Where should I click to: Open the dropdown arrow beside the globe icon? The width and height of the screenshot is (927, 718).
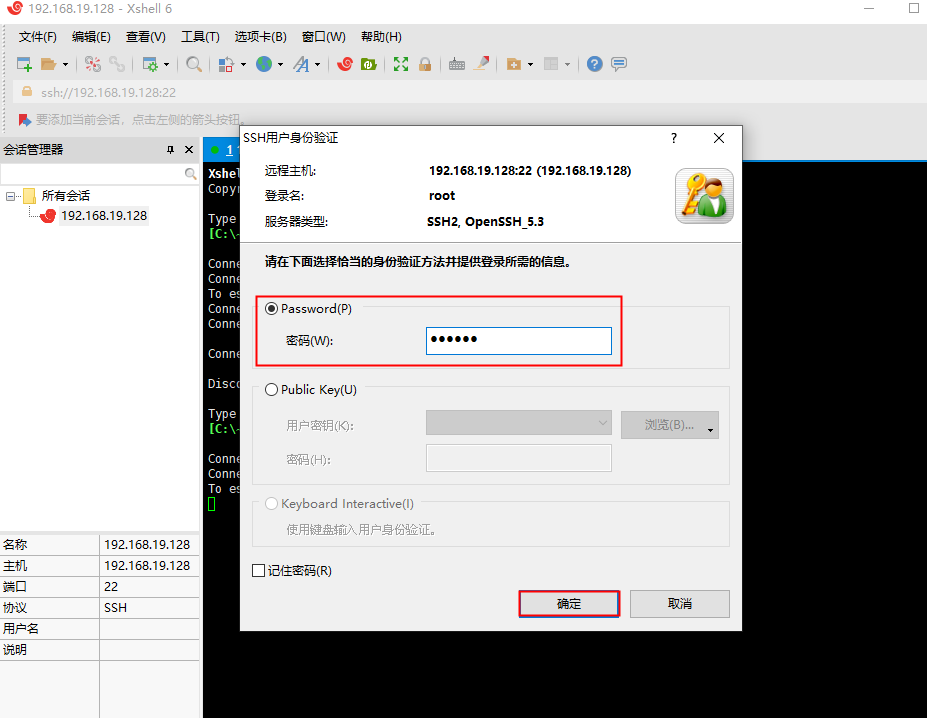(280, 64)
